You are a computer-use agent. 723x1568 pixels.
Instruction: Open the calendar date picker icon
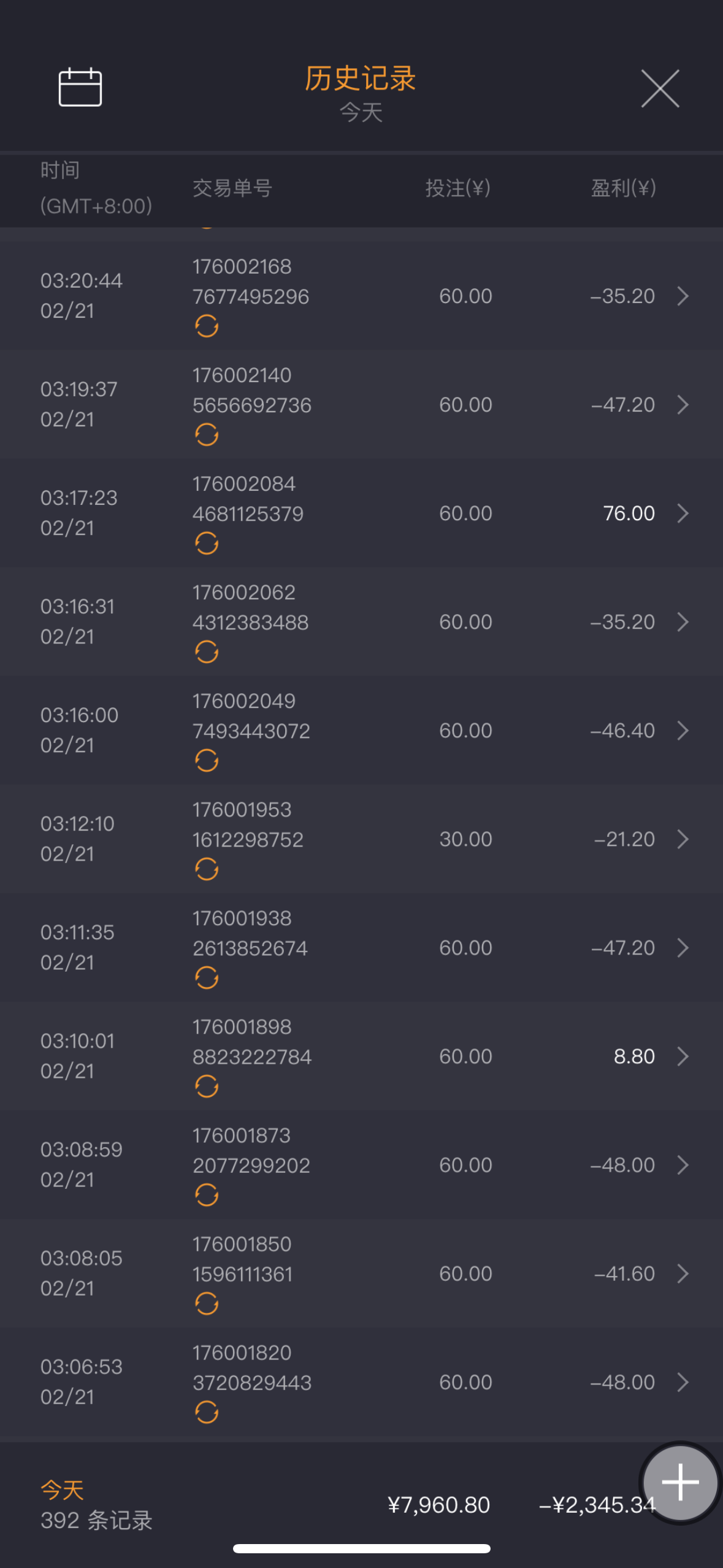(80, 87)
